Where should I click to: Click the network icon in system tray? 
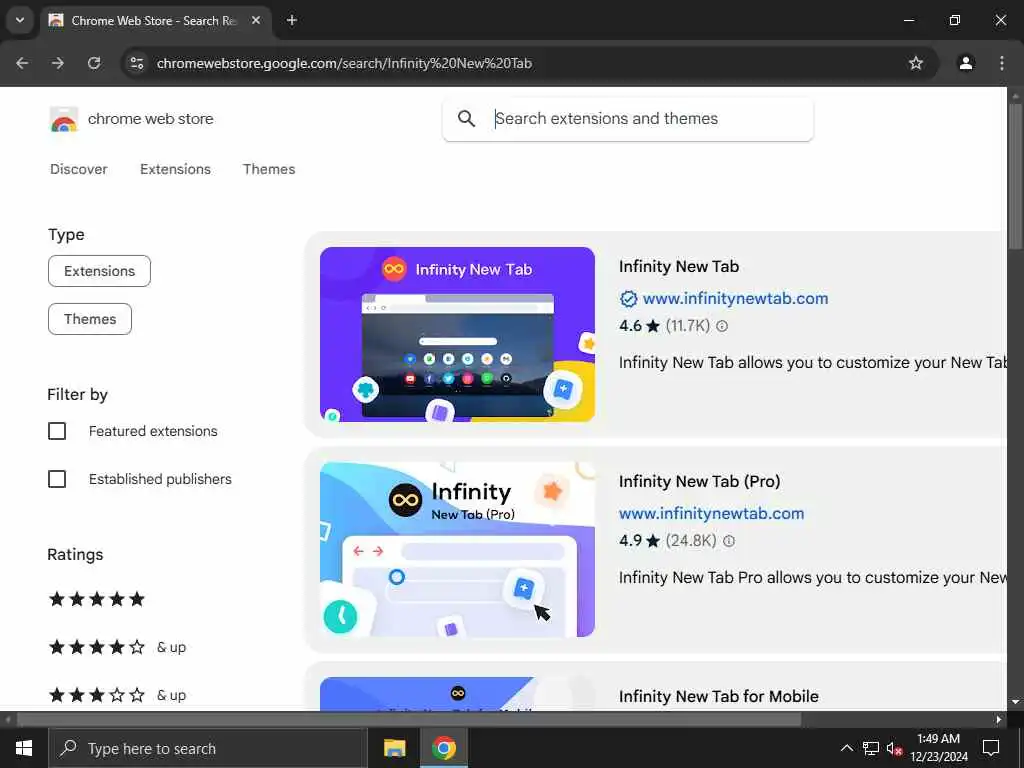871,748
